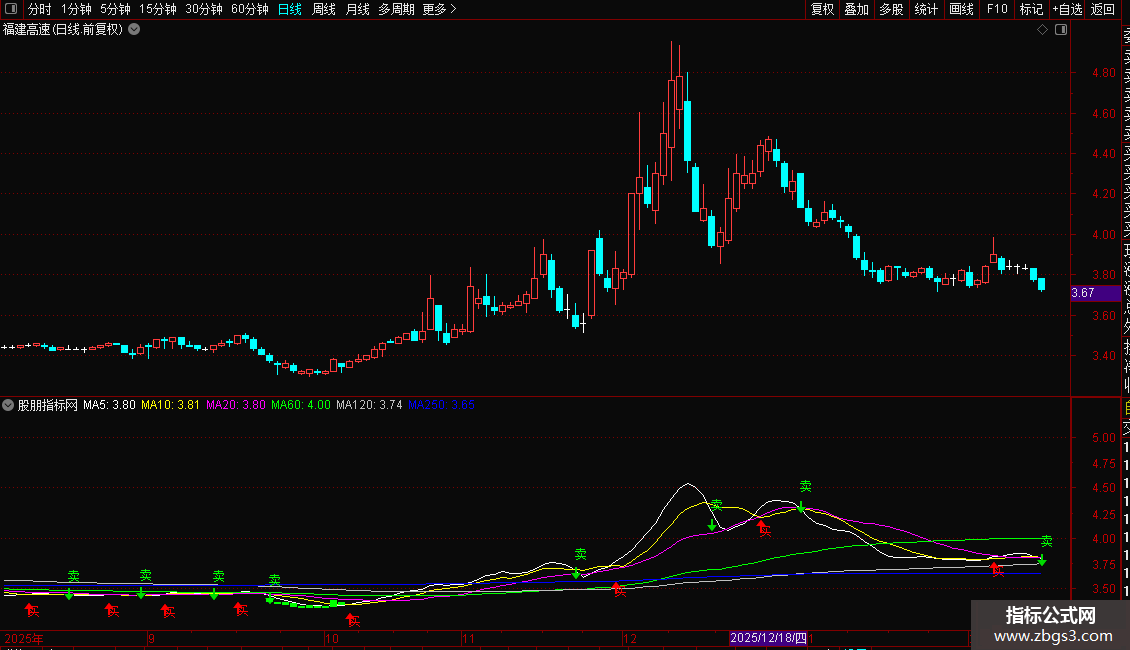Image resolution: width=1130 pixels, height=650 pixels.
Task: Click the 叠加 overlay button
Action: (857, 9)
